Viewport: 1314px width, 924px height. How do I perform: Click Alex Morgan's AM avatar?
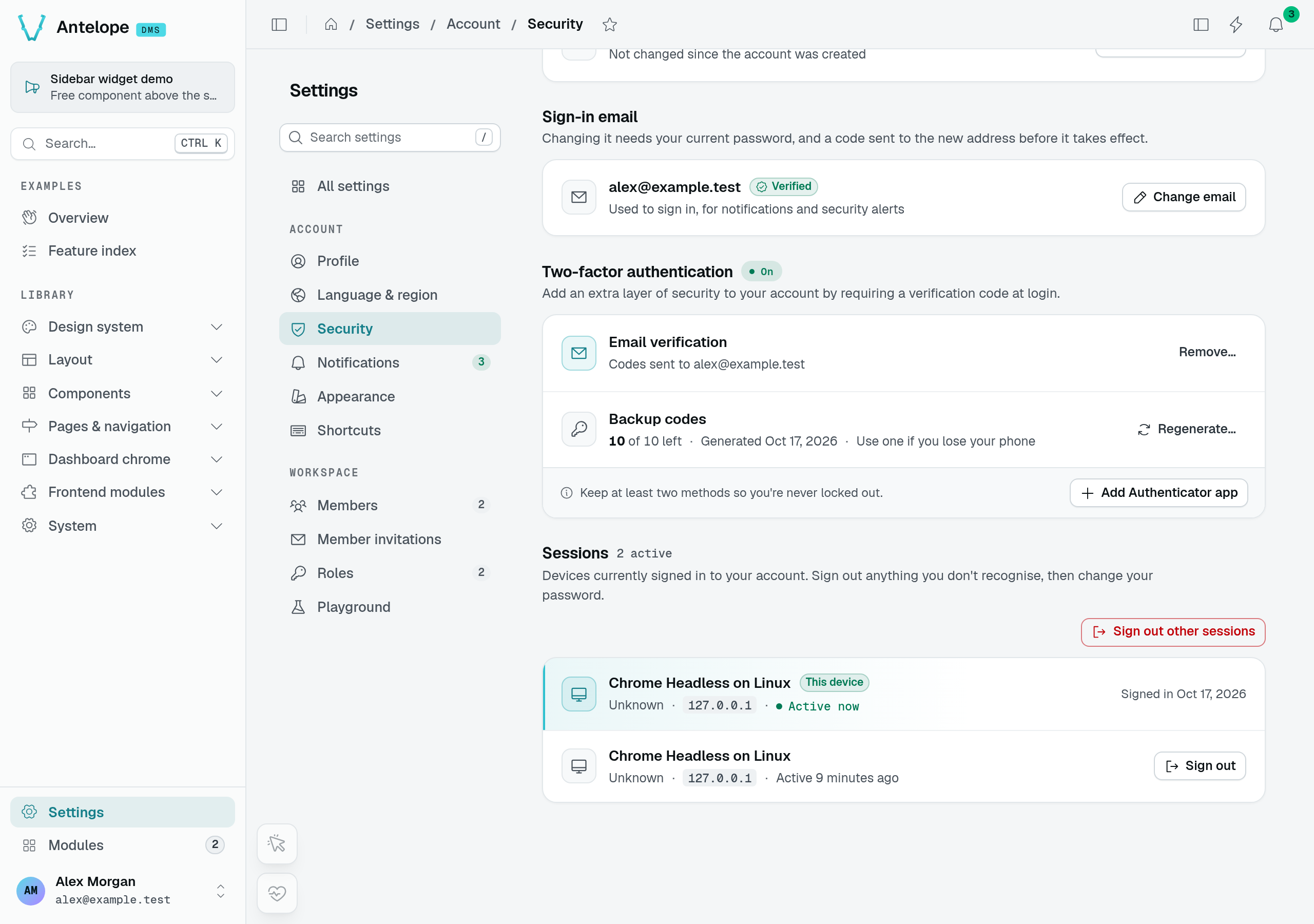[31, 890]
